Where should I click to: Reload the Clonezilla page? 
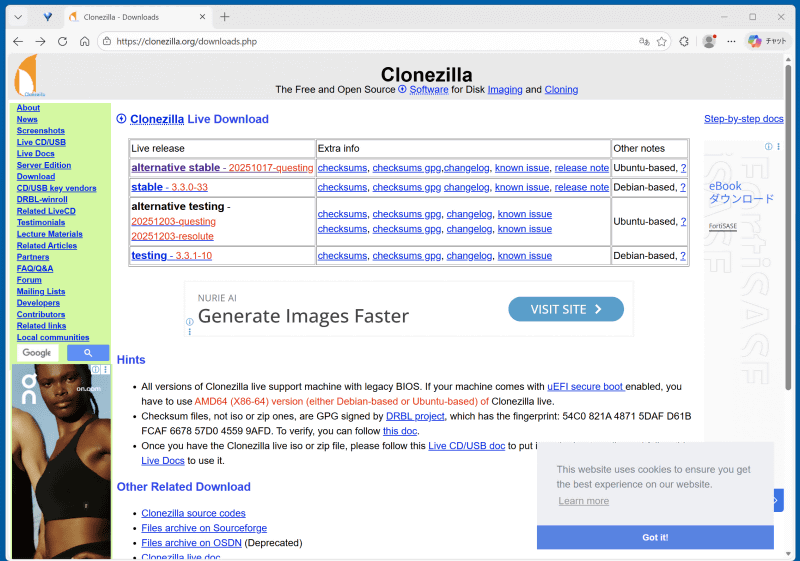click(62, 41)
